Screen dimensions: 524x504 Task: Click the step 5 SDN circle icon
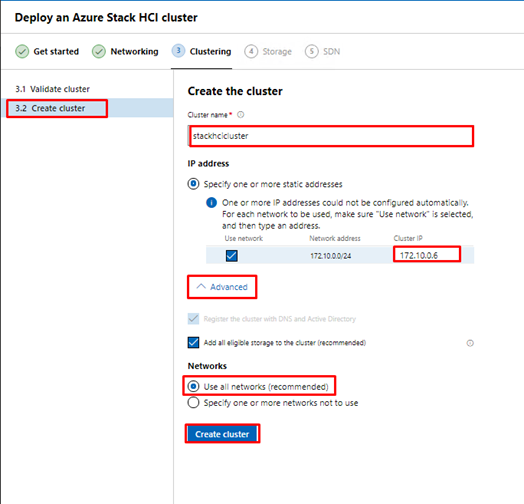(x=312, y=51)
